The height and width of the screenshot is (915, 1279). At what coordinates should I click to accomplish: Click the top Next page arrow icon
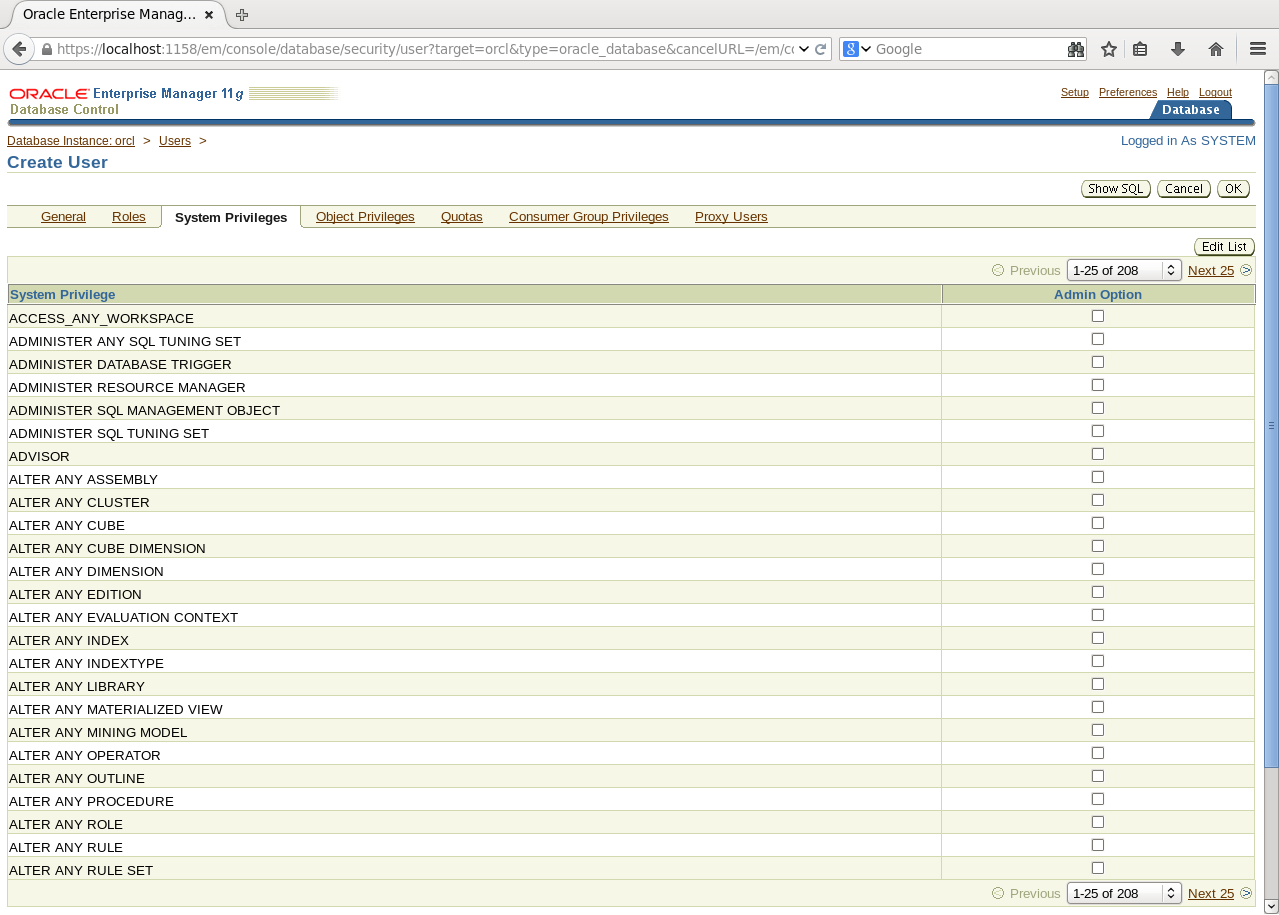(1246, 270)
